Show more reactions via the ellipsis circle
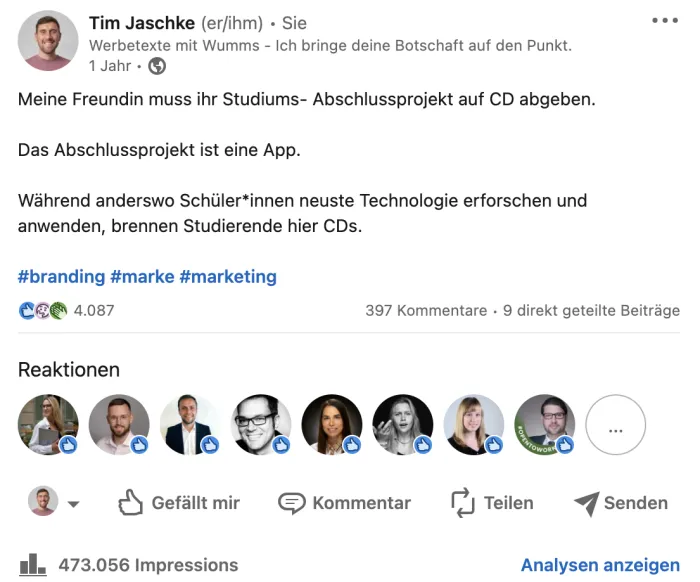700x582 pixels. coord(615,425)
